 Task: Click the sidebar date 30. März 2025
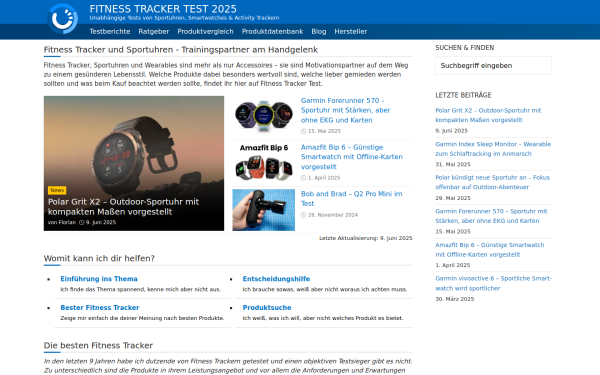[x=455, y=299]
